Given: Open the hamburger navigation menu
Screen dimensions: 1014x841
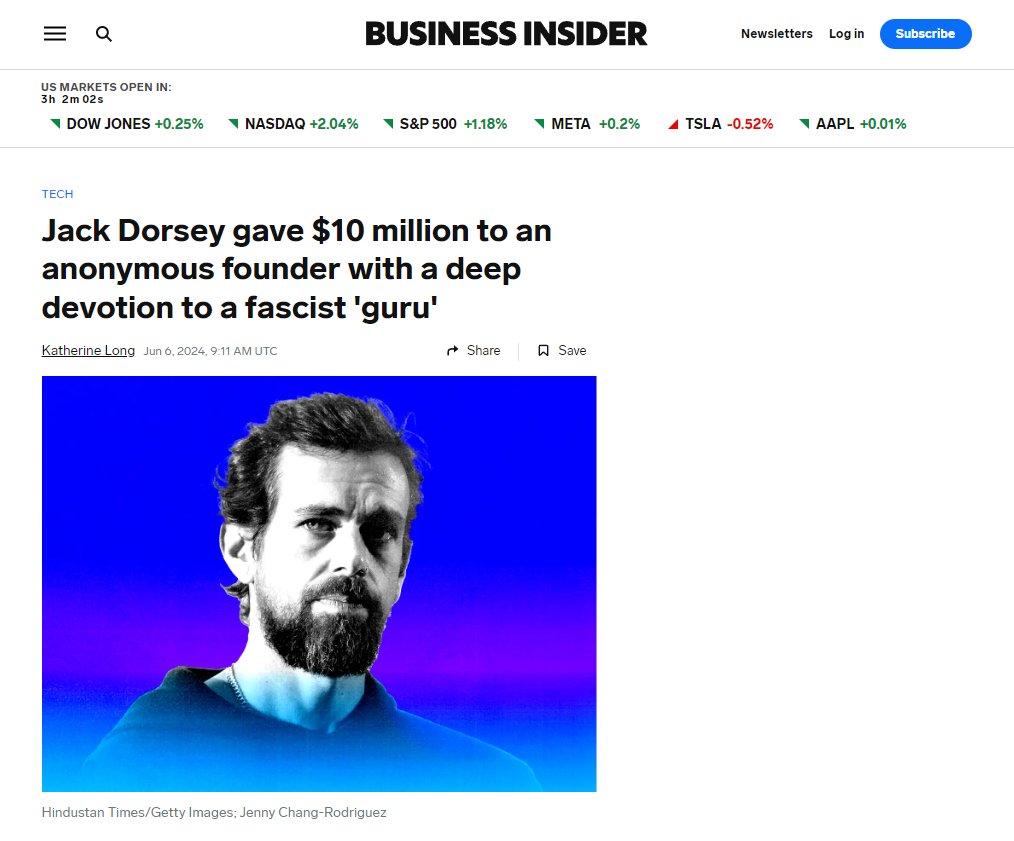Looking at the screenshot, I should pyautogui.click(x=55, y=34).
